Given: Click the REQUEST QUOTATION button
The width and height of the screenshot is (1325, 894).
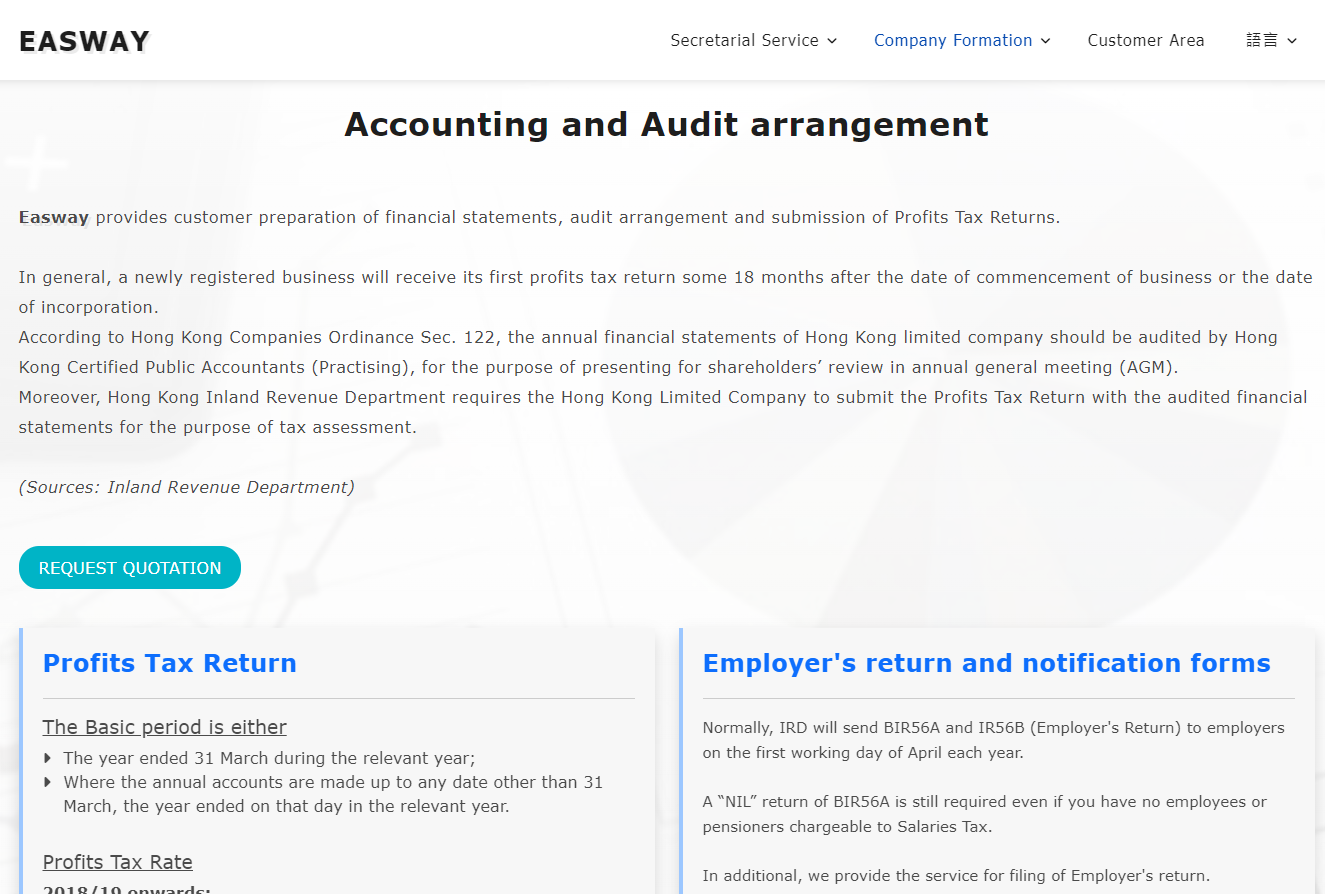Looking at the screenshot, I should 129,567.
